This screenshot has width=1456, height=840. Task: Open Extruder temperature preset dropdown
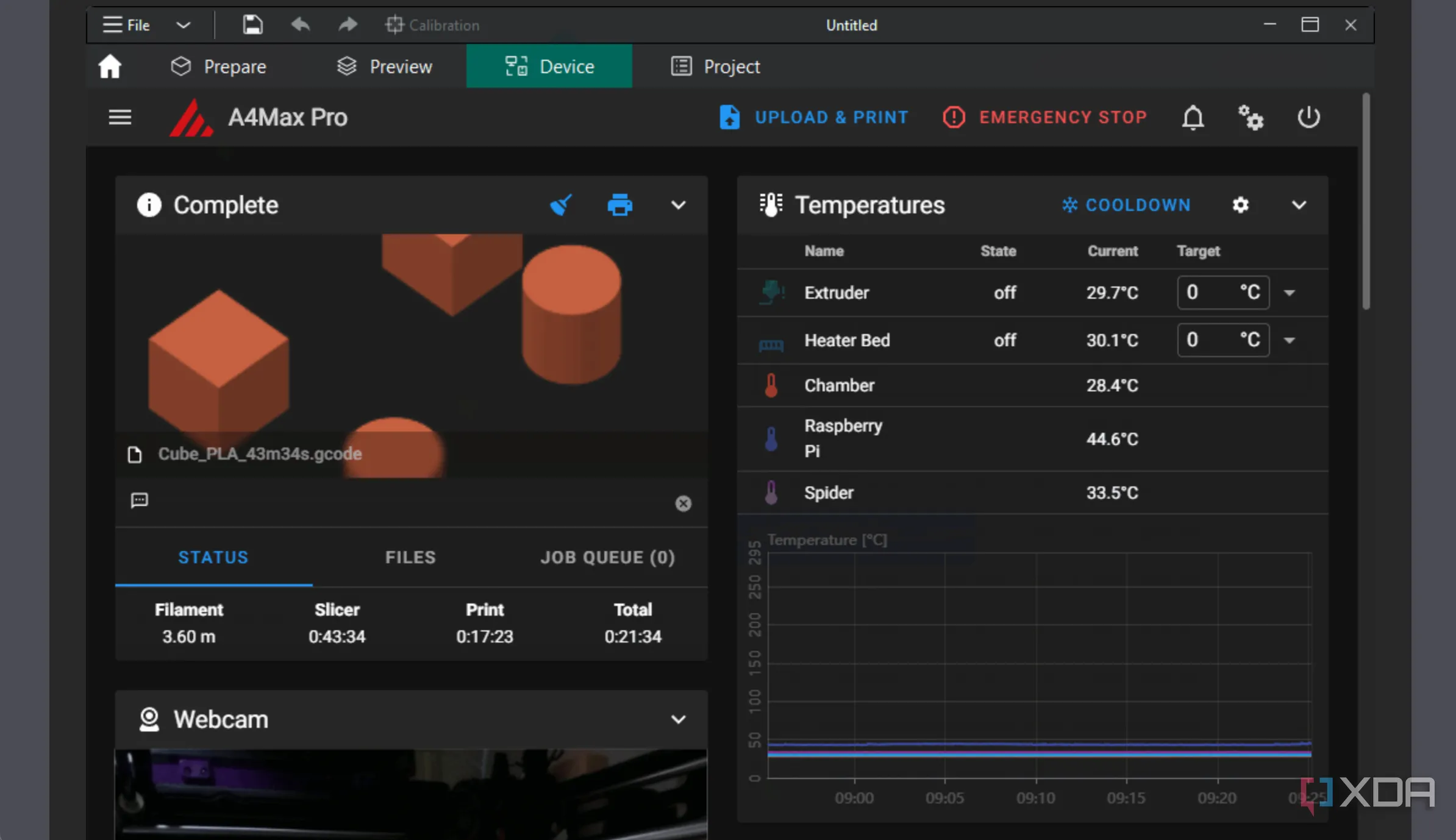[x=1289, y=293]
